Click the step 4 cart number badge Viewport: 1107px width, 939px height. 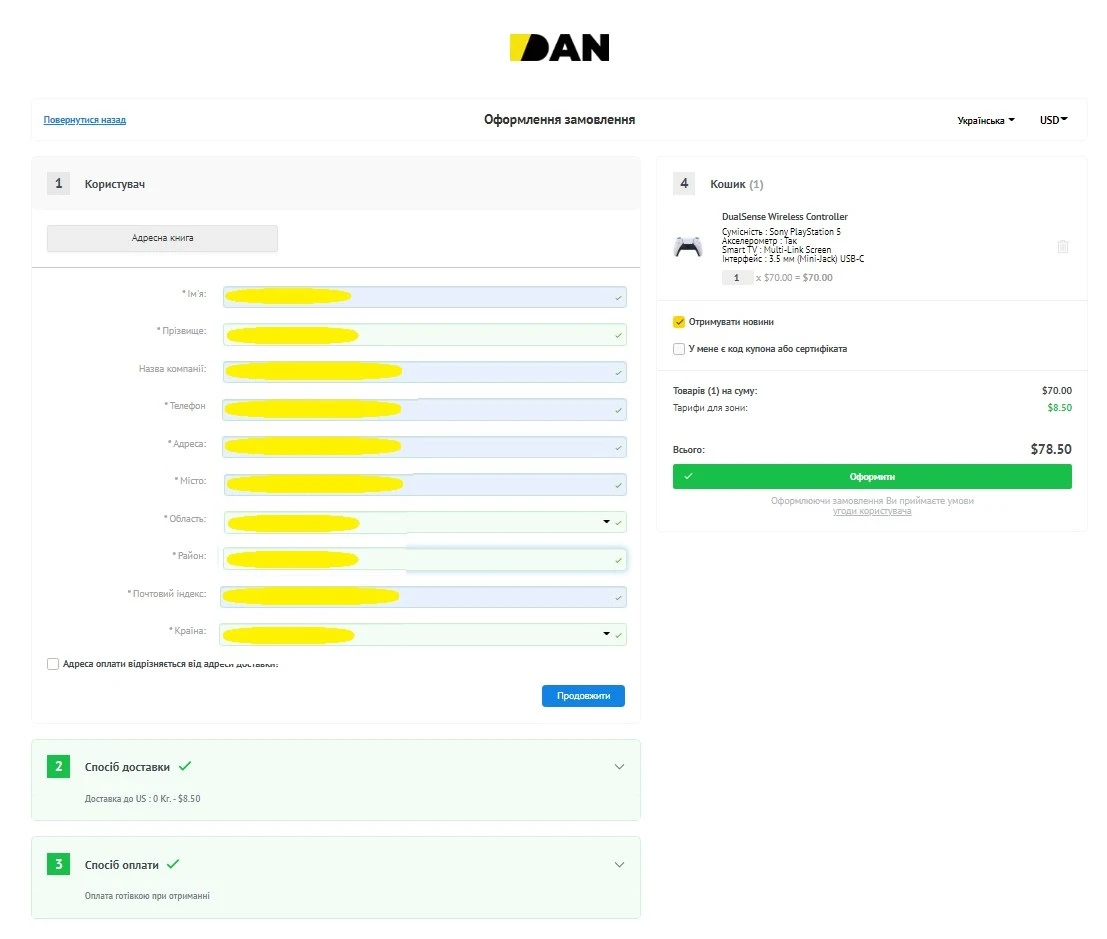pyautogui.click(x=684, y=184)
